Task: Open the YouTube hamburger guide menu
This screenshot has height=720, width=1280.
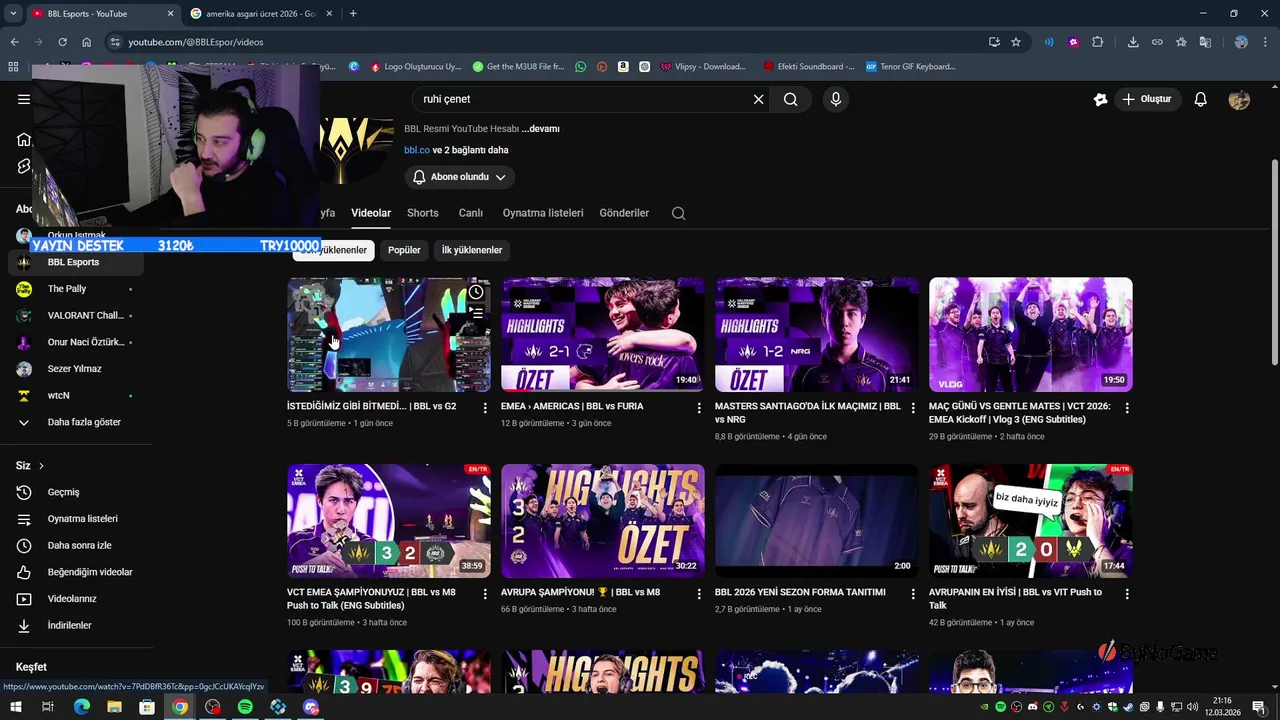Action: (x=24, y=99)
